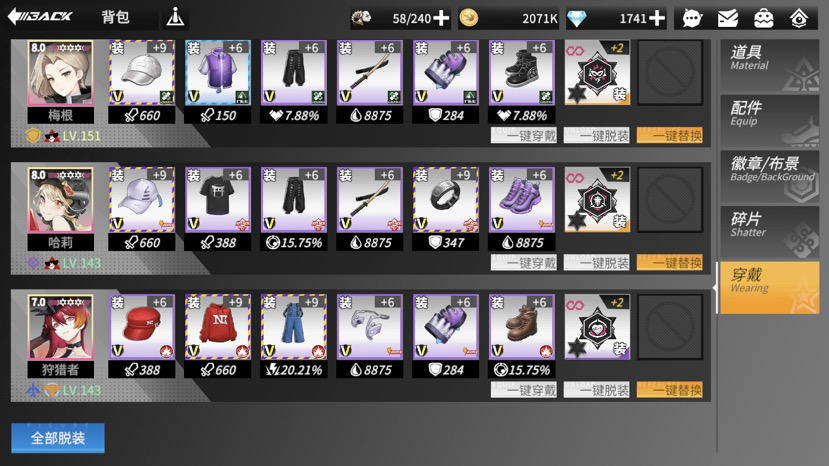
Task: Tap the gold coin currency icon
Action: point(468,18)
